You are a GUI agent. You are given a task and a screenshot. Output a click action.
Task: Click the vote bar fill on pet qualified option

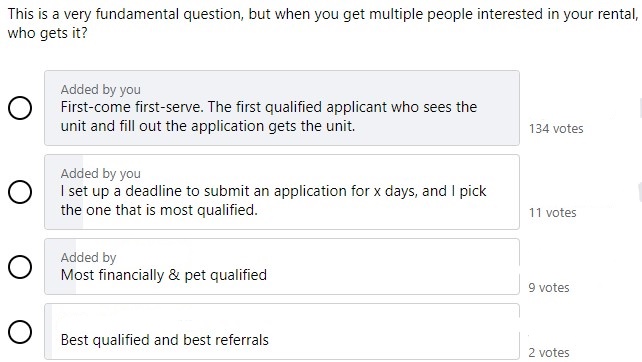tap(61, 267)
